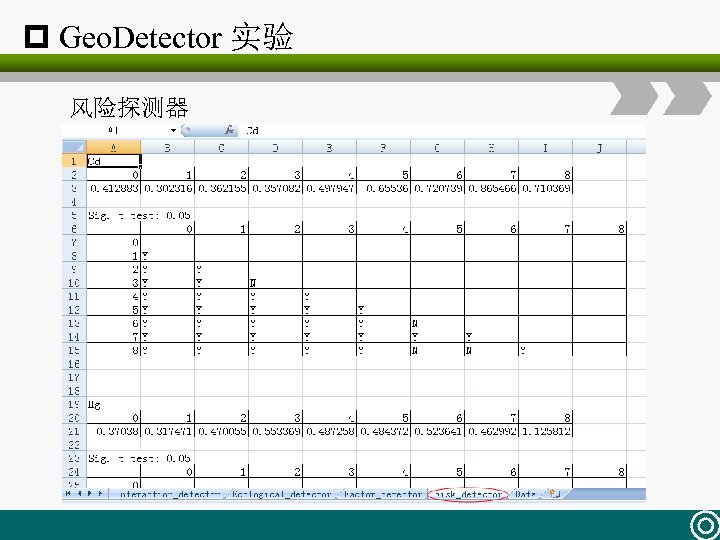Screen dimensions: 720x540
Task: Click cell A1 containing Cd
Action: tap(114, 161)
